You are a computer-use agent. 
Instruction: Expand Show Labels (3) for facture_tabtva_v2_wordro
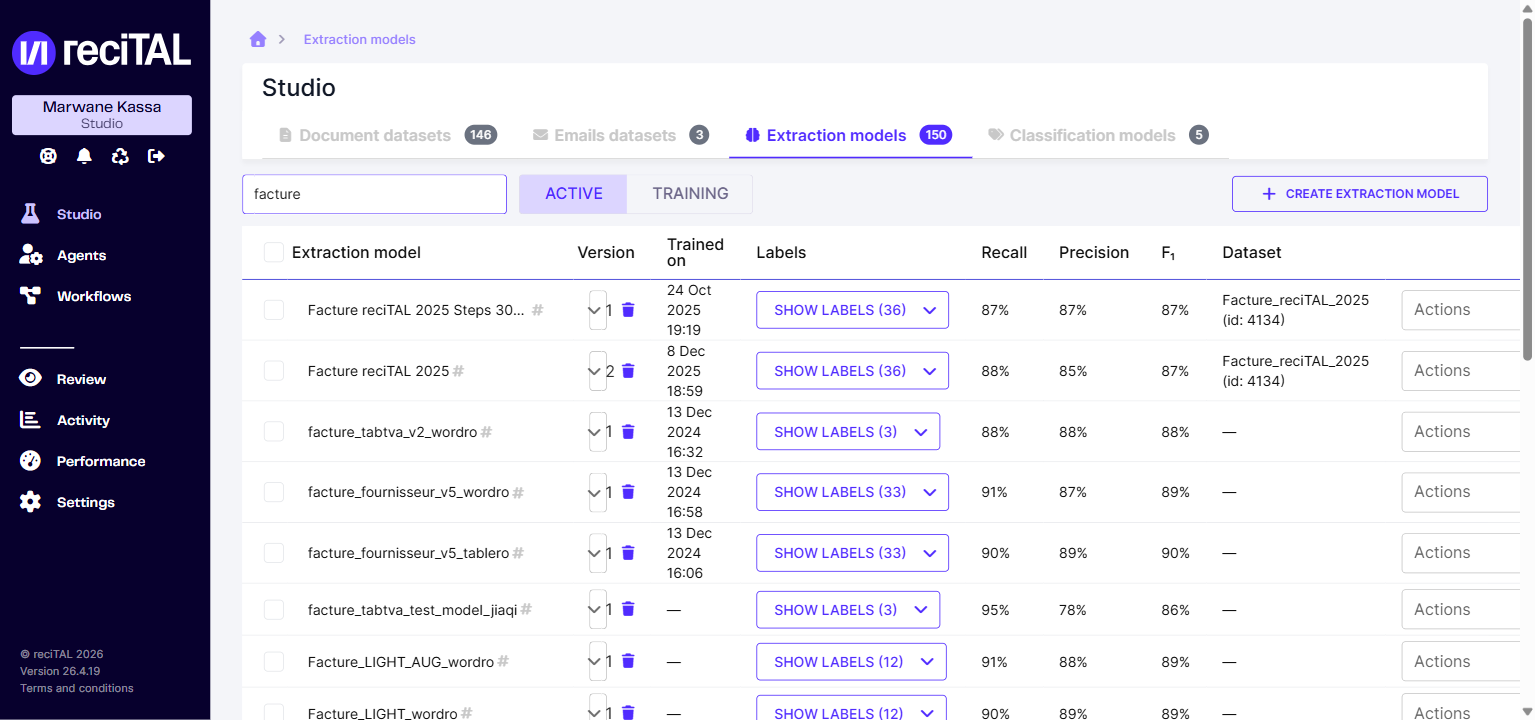pyautogui.click(x=848, y=432)
